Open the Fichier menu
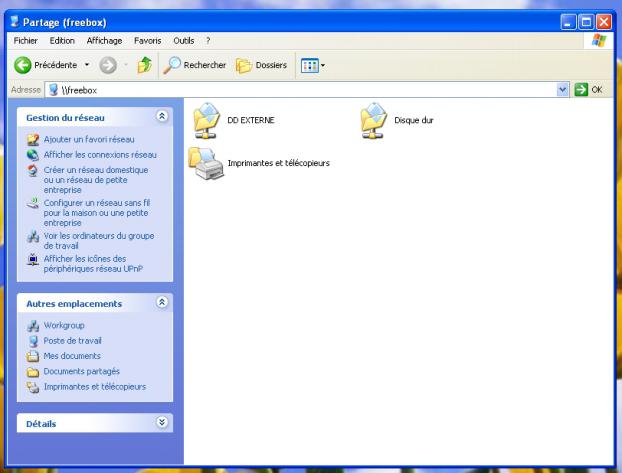This screenshot has height=473, width=622. coord(24,39)
